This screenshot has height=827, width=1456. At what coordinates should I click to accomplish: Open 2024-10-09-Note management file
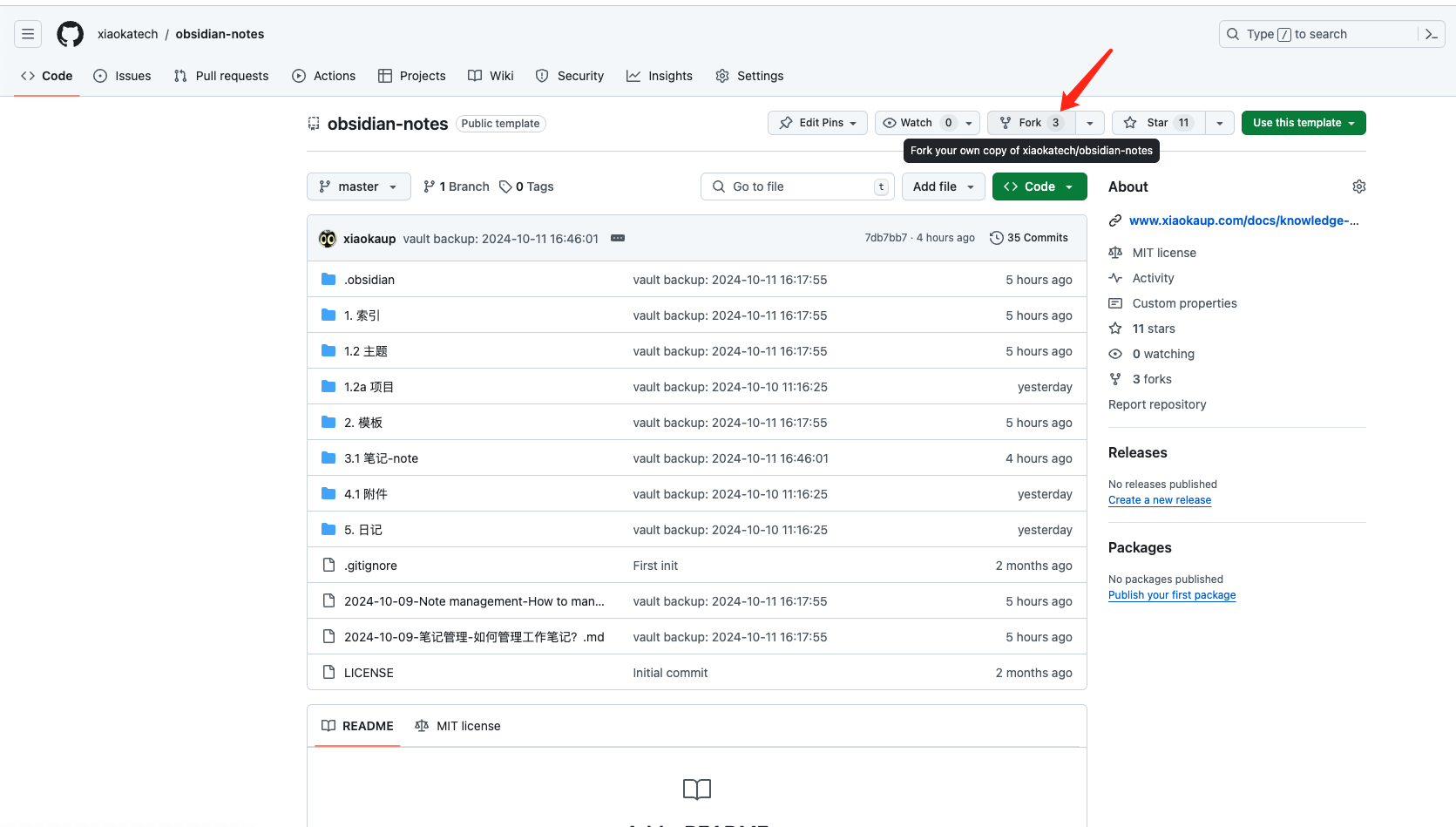tap(474, 601)
